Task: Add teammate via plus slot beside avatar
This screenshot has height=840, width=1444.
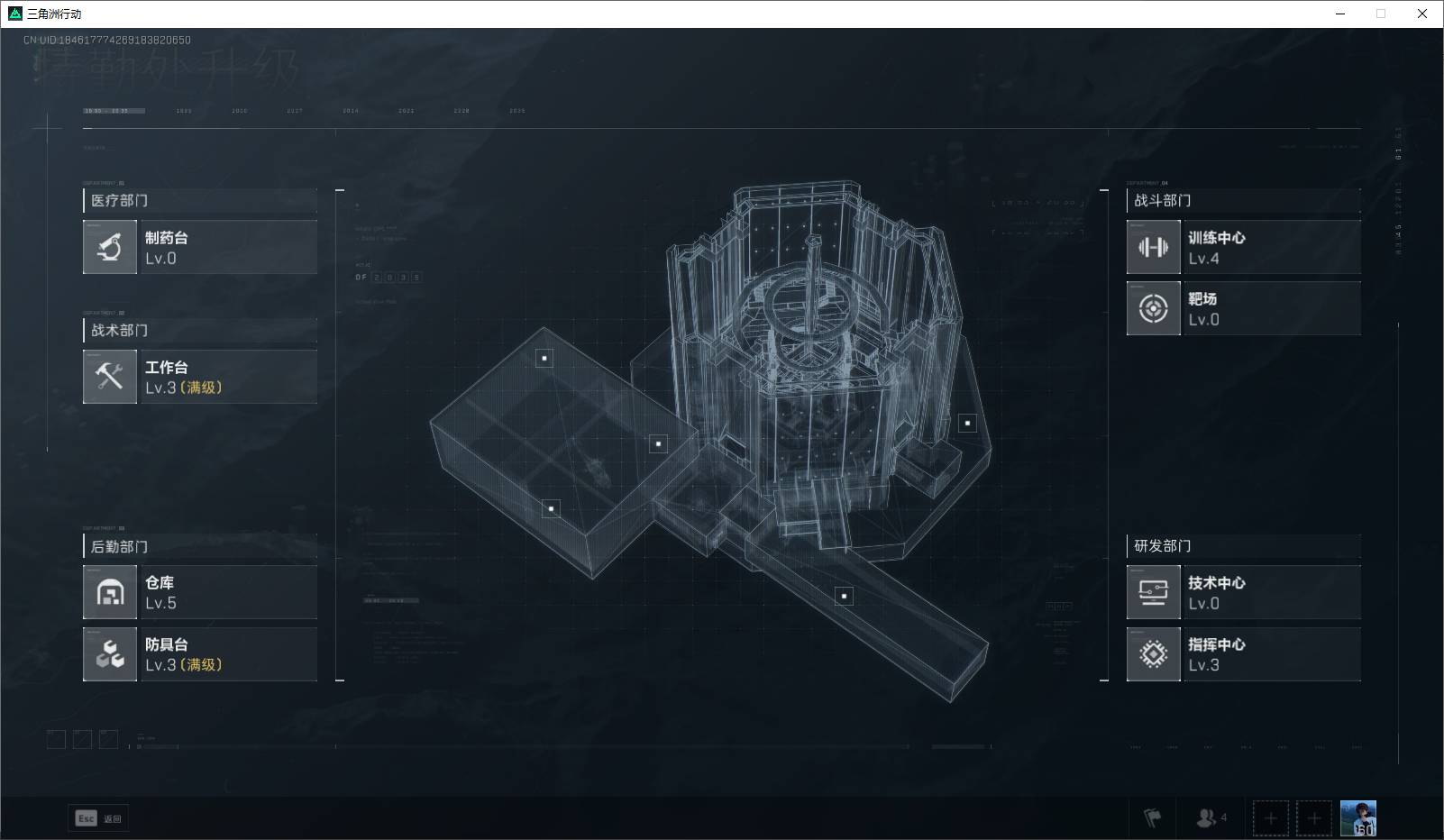Action: click(1314, 818)
